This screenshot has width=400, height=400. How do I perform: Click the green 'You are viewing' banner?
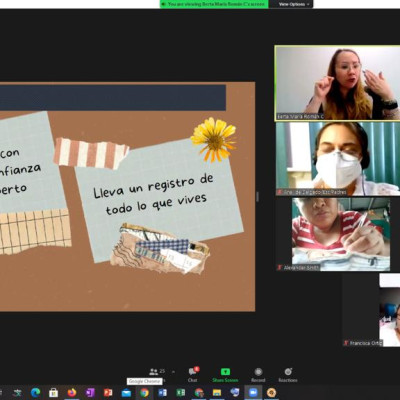click(214, 4)
